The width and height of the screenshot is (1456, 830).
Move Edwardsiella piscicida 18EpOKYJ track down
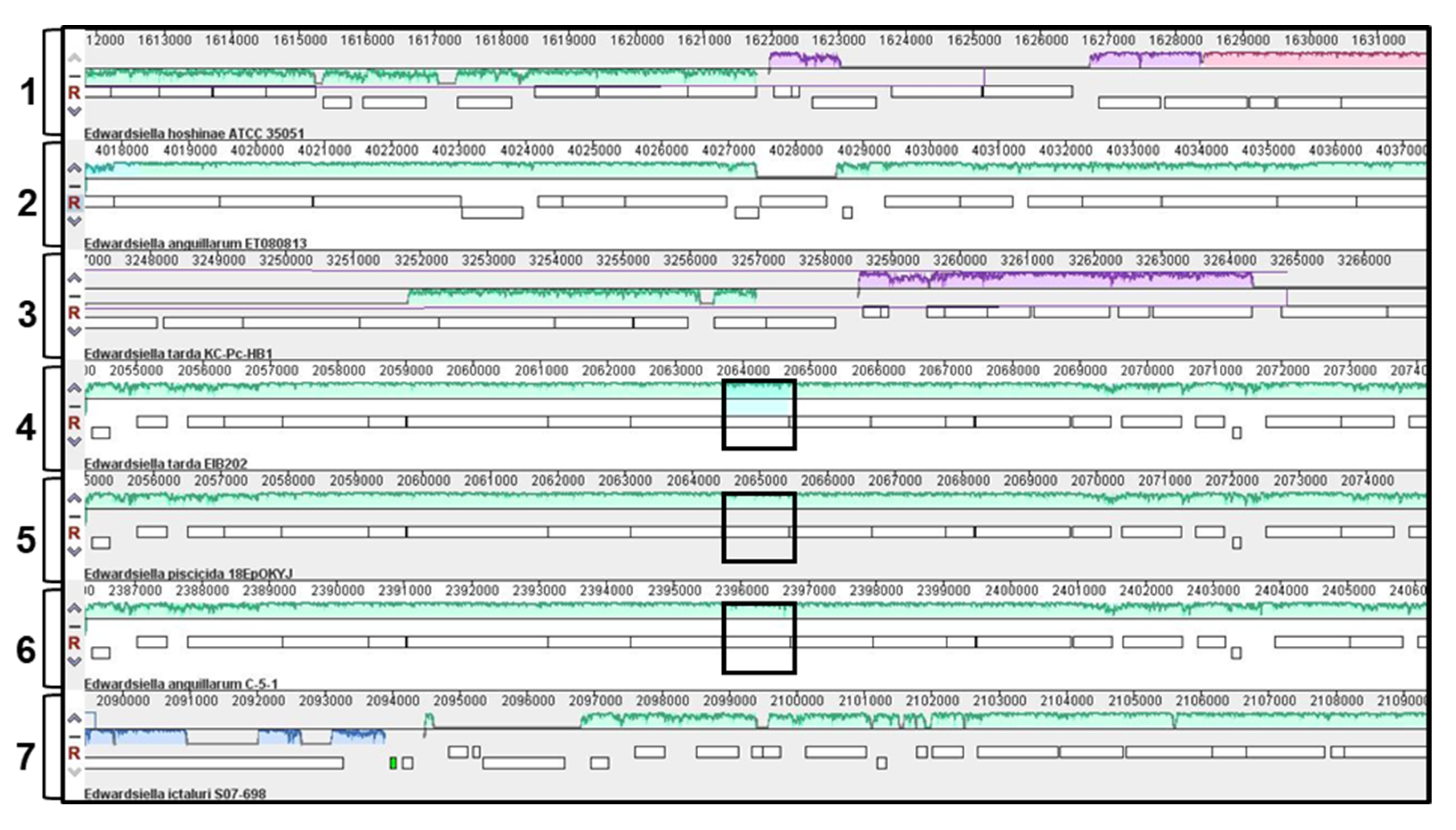coord(74,551)
